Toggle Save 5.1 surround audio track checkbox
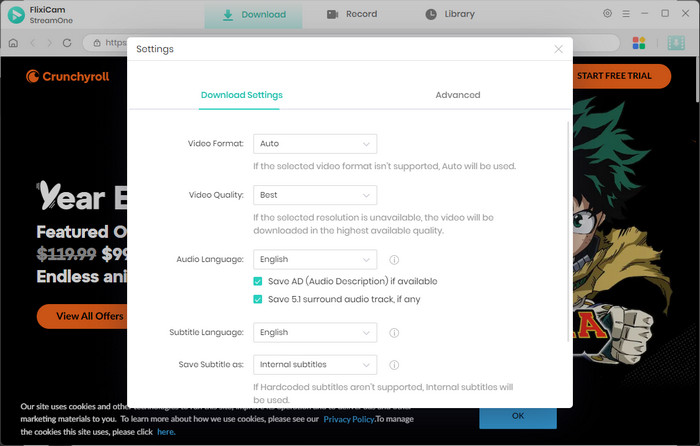700x446 pixels. 258,299
